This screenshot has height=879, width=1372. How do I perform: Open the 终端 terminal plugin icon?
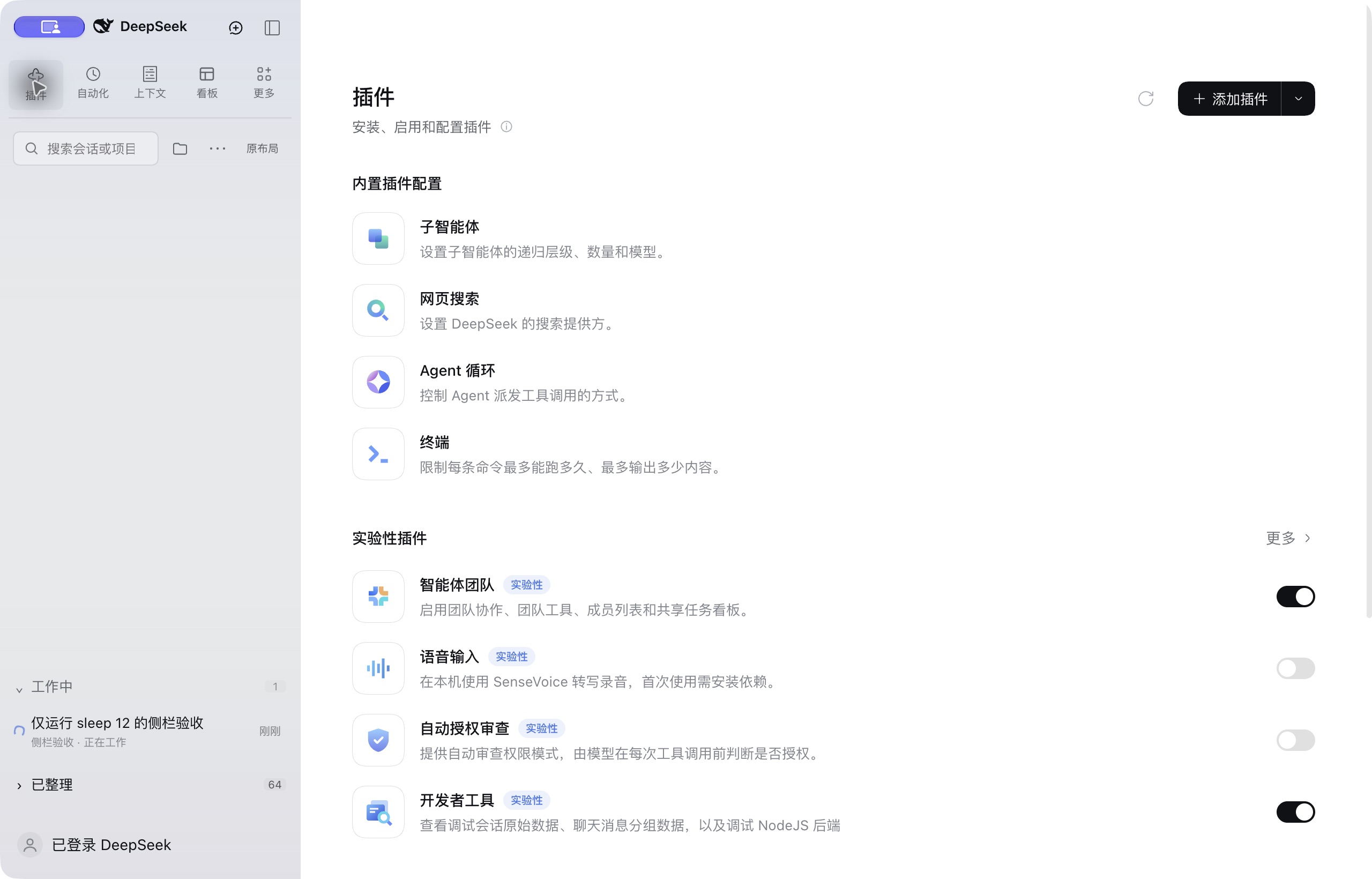[378, 455]
